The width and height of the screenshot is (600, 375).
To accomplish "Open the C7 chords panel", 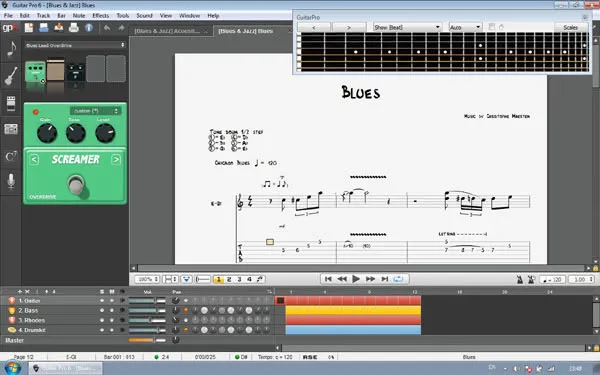I will point(11,156).
